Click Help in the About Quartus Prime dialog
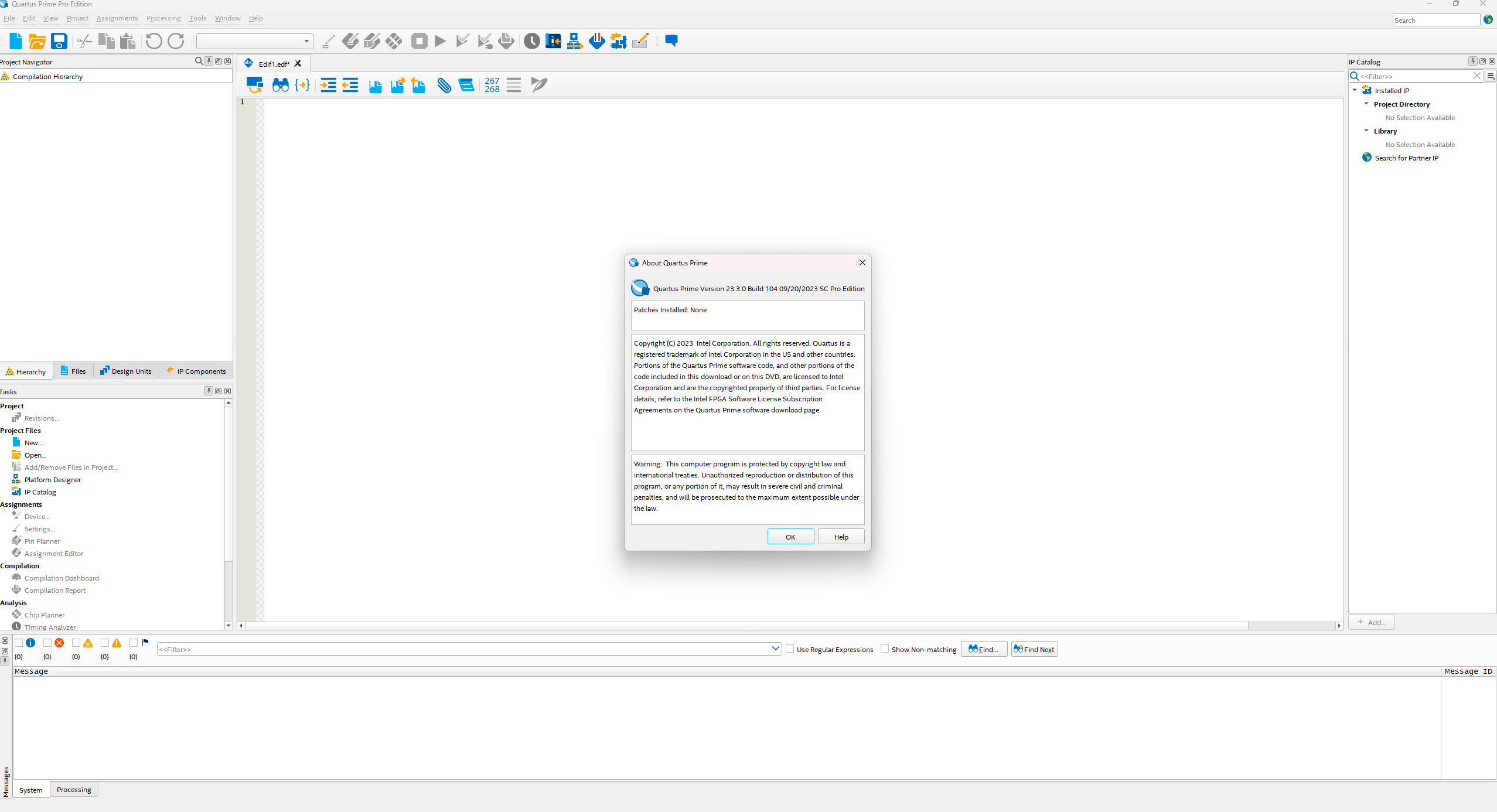Viewport: 1497px width, 812px height. pos(841,537)
